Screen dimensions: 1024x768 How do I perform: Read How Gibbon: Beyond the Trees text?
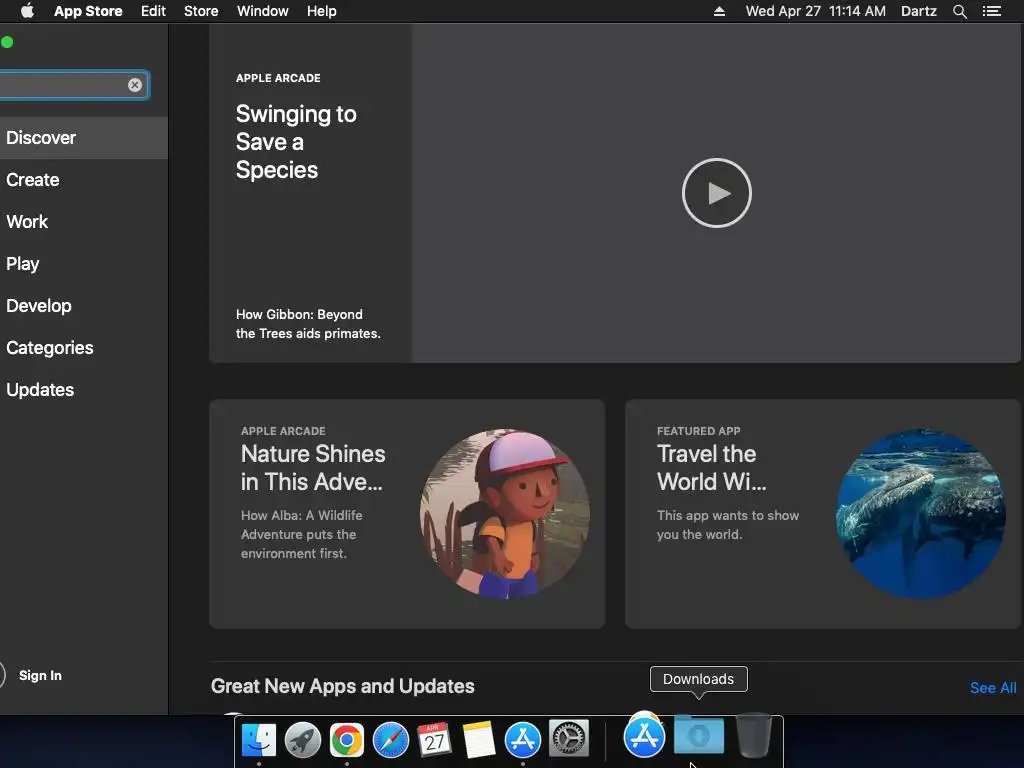point(308,324)
